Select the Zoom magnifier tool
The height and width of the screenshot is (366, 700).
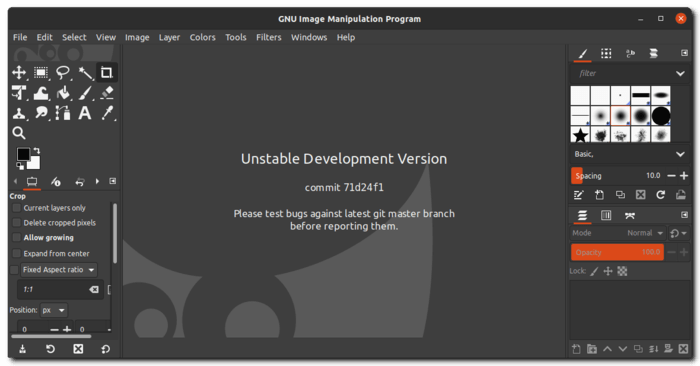click(x=19, y=133)
